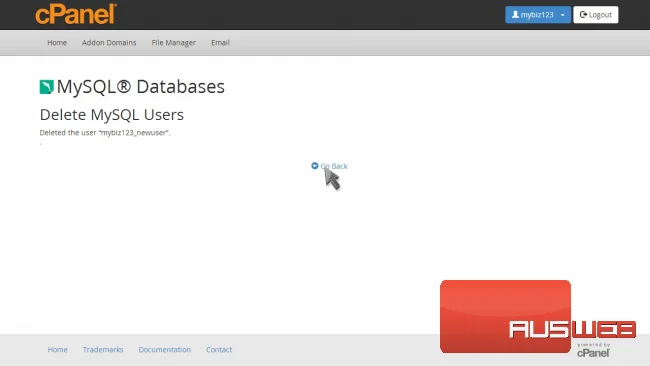Click the Delete MySQL Users heading
The image size is (650, 366).
[x=112, y=114]
